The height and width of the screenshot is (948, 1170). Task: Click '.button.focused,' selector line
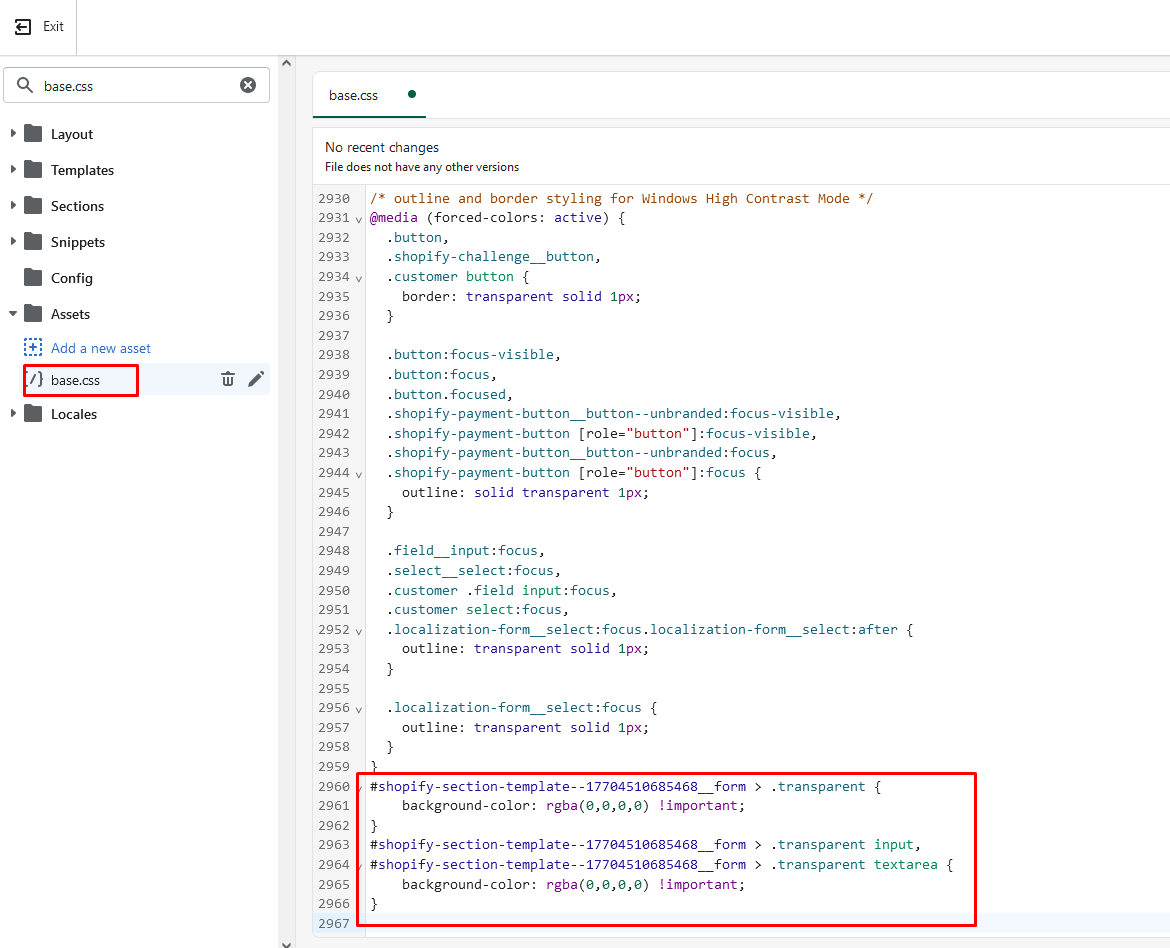point(449,394)
